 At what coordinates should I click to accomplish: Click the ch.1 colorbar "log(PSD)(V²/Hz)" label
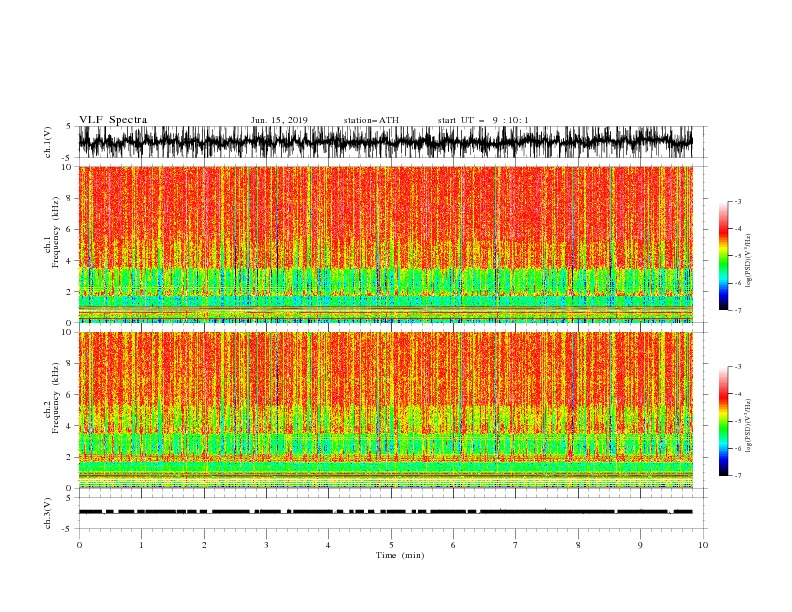pyautogui.click(x=749, y=261)
